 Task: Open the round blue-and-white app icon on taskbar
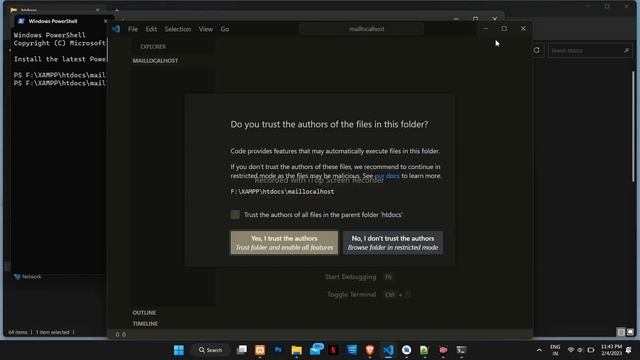tap(407, 350)
